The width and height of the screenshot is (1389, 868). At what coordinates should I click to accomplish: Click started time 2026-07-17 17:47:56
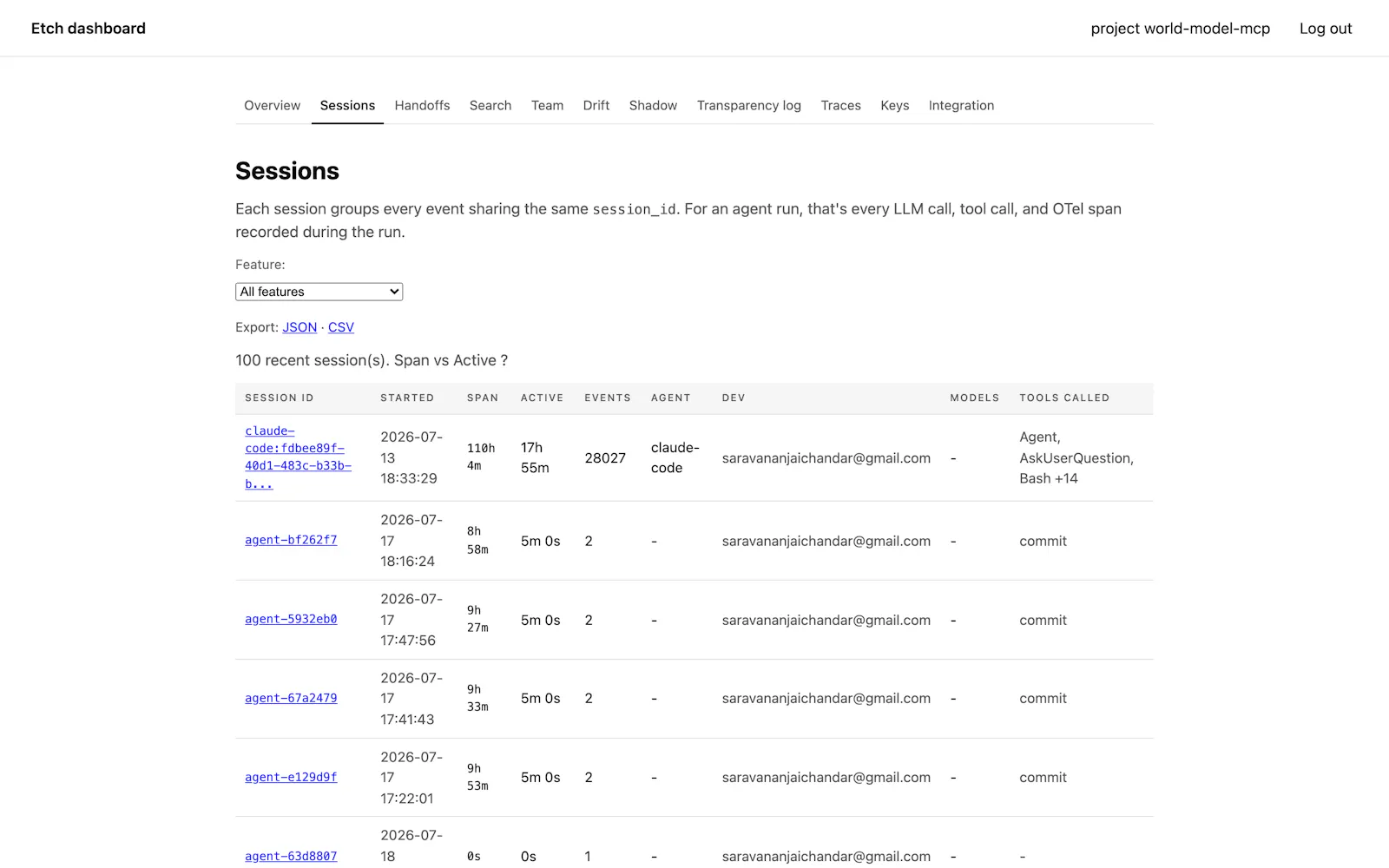point(411,619)
